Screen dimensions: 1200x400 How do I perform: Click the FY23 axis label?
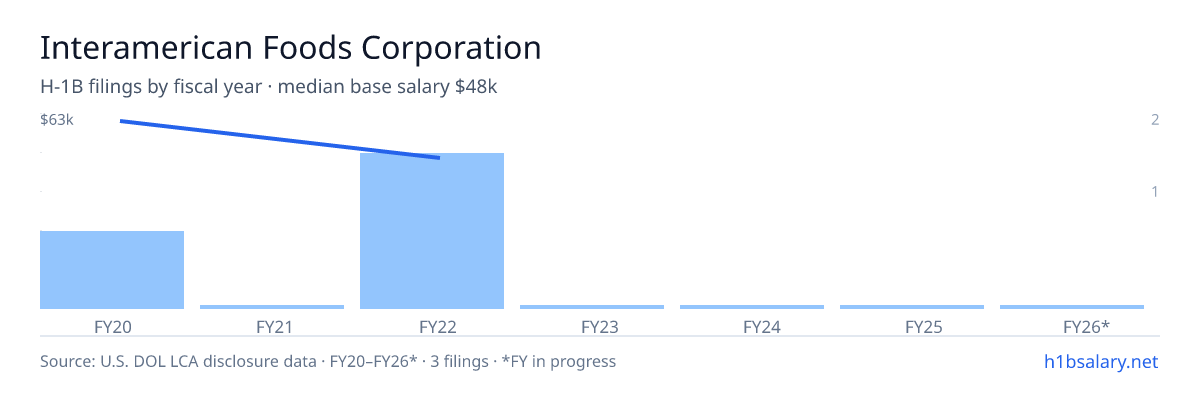point(592,326)
